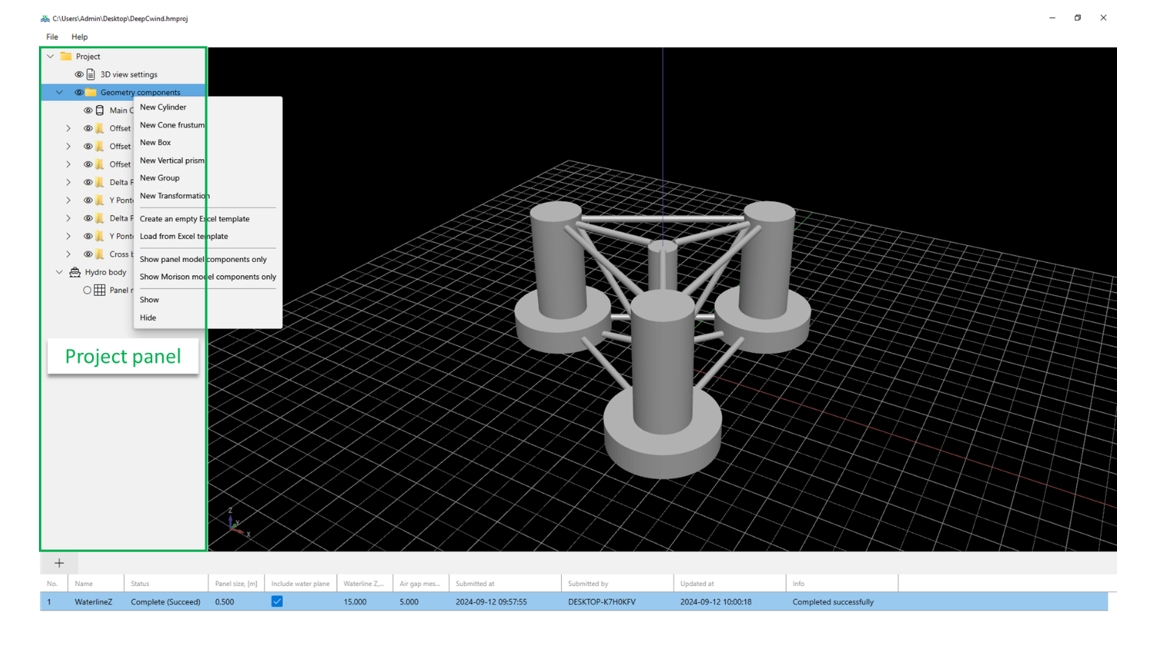
Task: Select Create an empty Excel template
Action: [195, 219]
